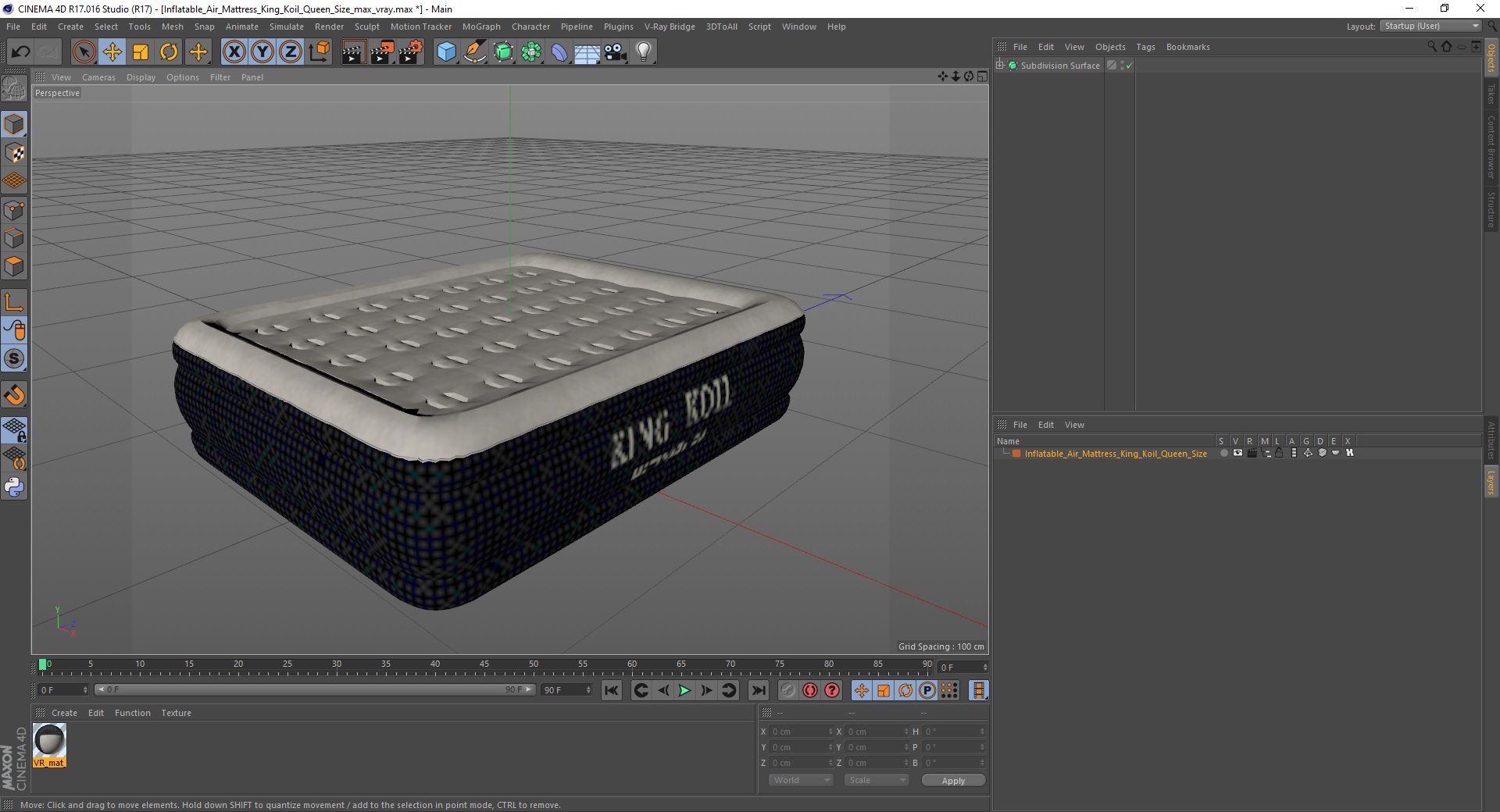Click the Python script icon
The width and height of the screenshot is (1500, 812).
[x=14, y=487]
